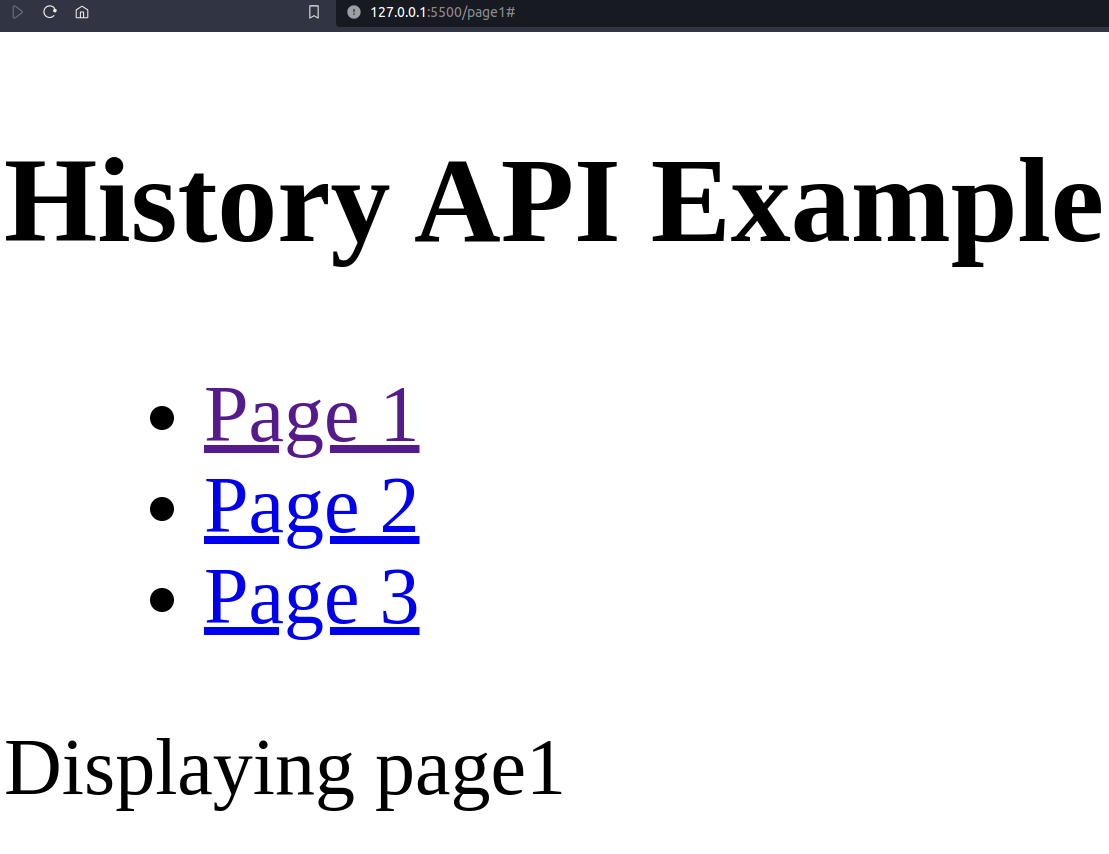Click the info badge inside the address bar

point(351,13)
